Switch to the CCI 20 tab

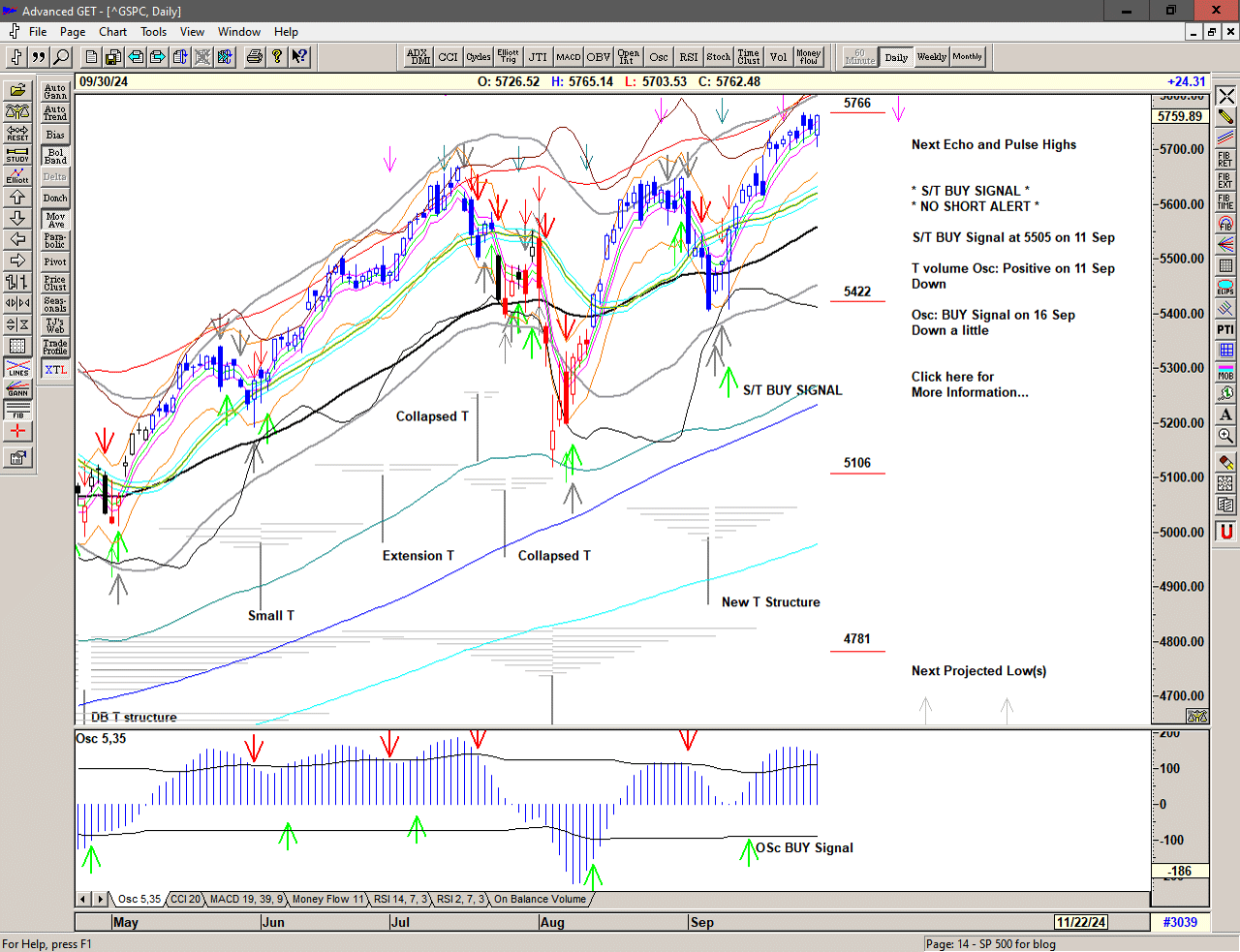point(185,899)
